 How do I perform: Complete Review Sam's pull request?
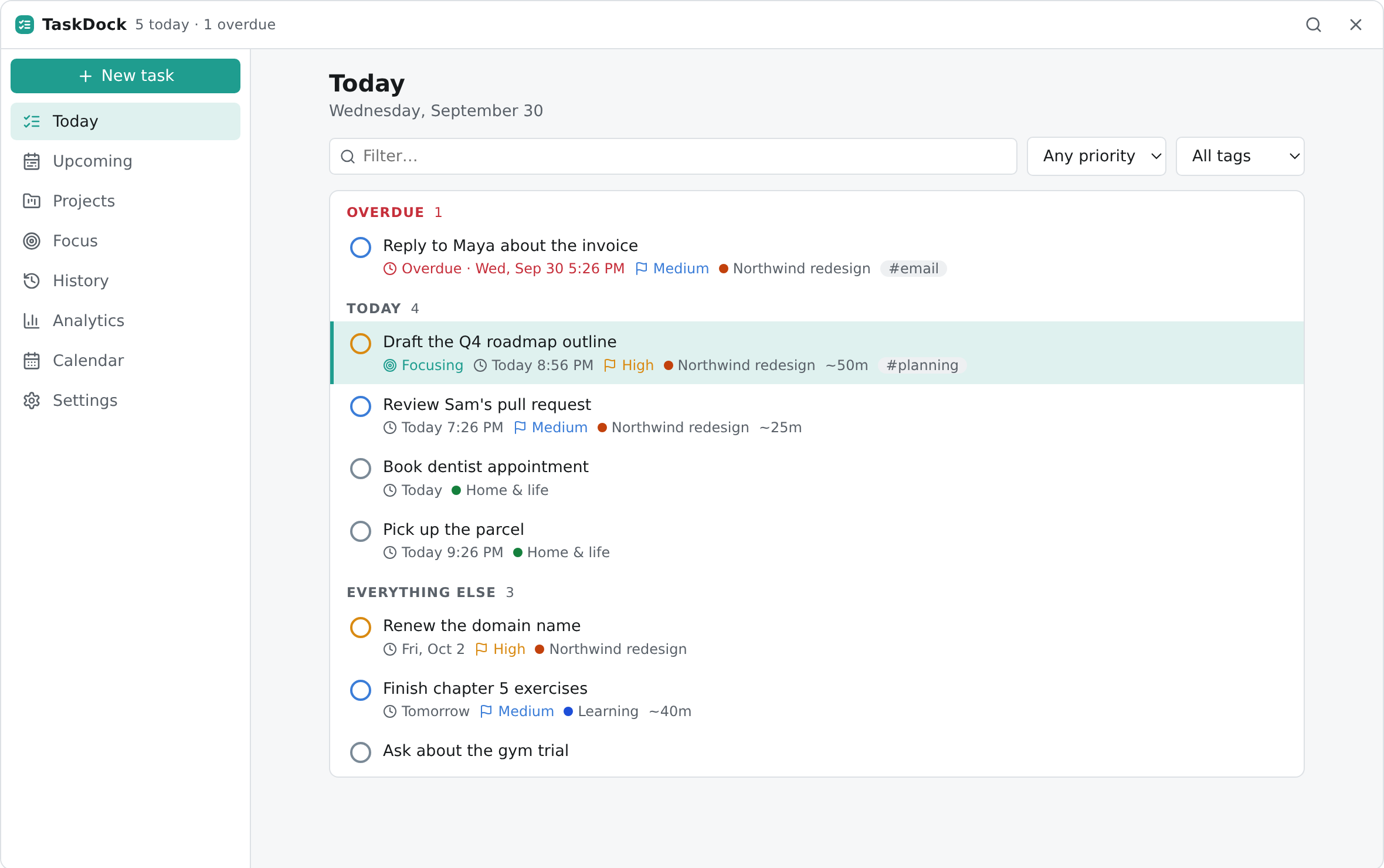point(361,406)
